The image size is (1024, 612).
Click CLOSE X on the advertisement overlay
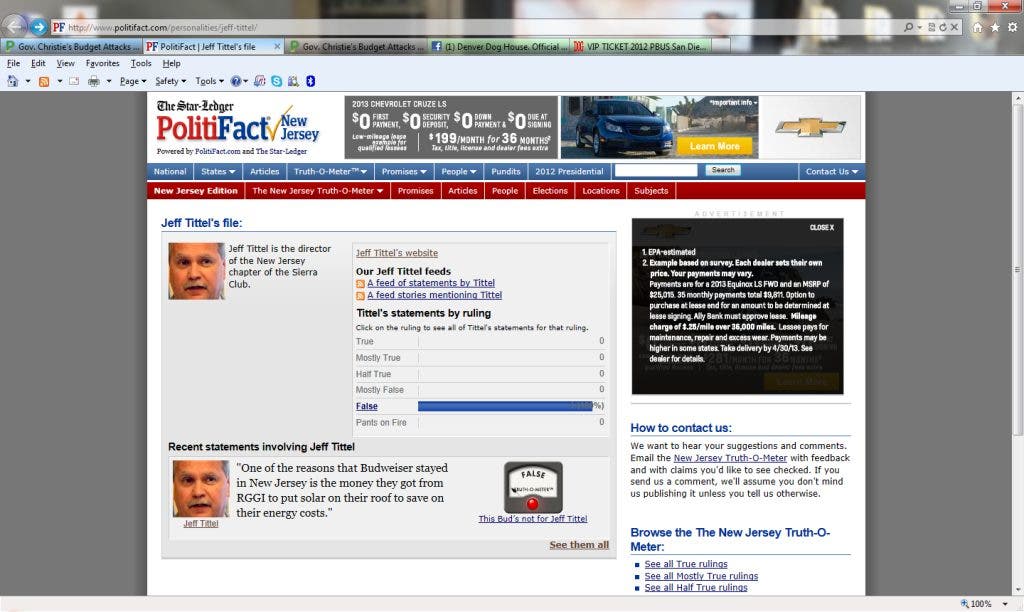tap(822, 228)
